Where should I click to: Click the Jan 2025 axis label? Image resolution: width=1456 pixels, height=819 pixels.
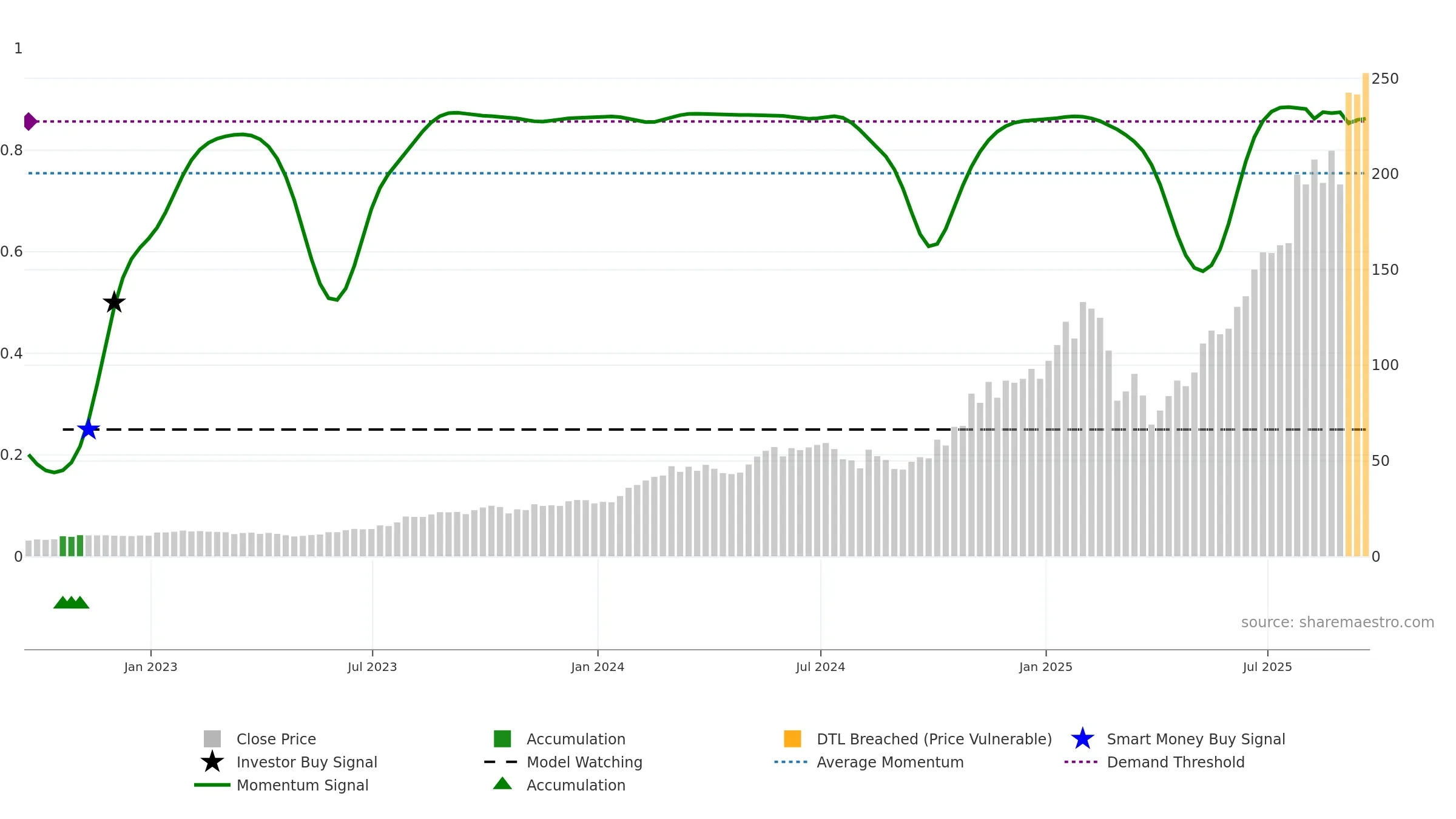pos(1046,667)
